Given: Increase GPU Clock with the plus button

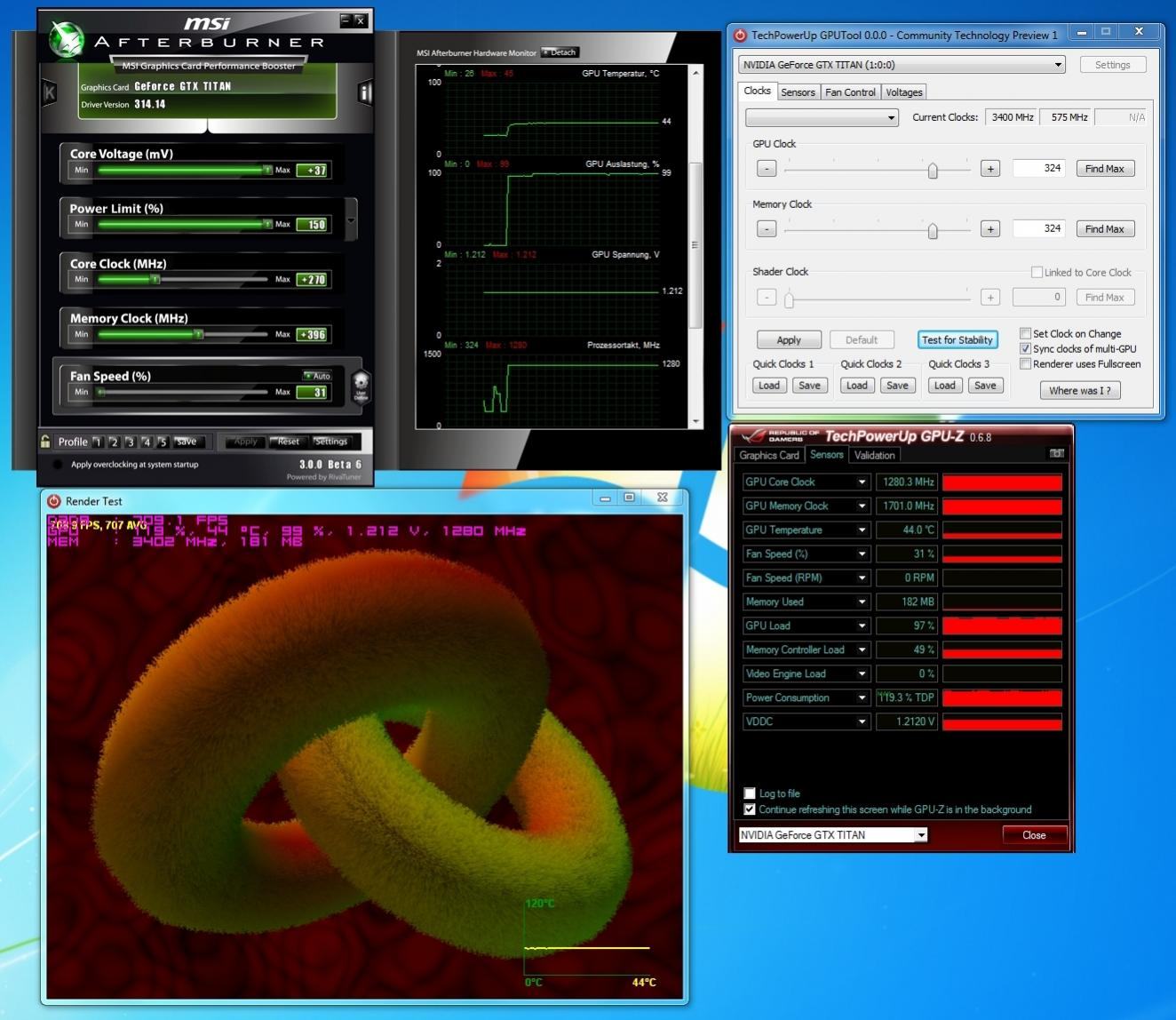Looking at the screenshot, I should [x=990, y=169].
